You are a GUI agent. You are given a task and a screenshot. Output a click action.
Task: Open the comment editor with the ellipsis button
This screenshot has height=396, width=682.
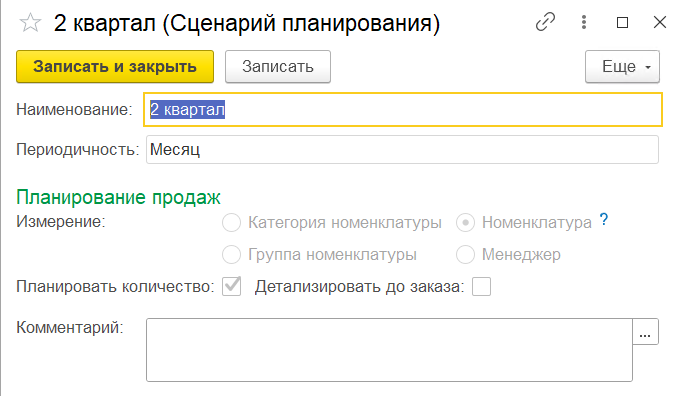point(645,332)
